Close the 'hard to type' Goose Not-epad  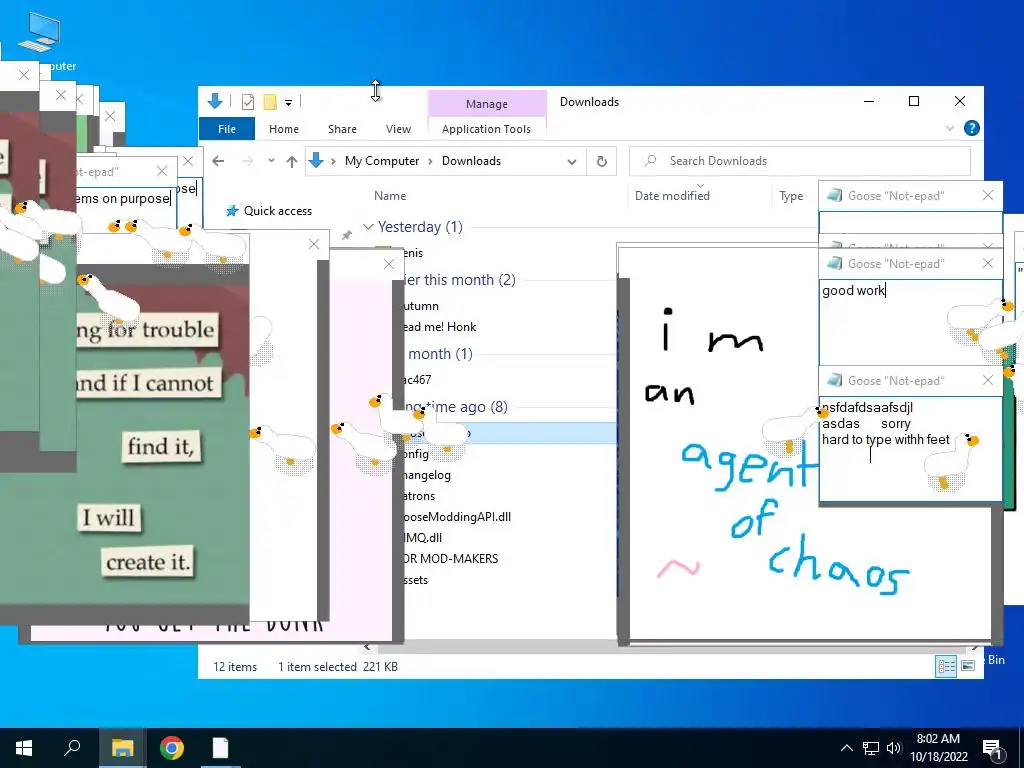click(987, 380)
